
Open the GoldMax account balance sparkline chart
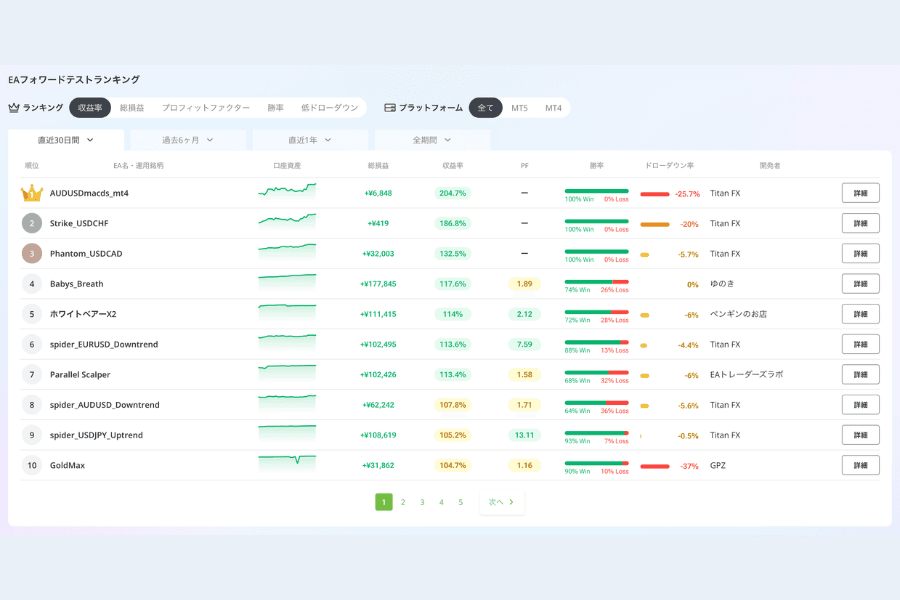pyautogui.click(x=287, y=463)
